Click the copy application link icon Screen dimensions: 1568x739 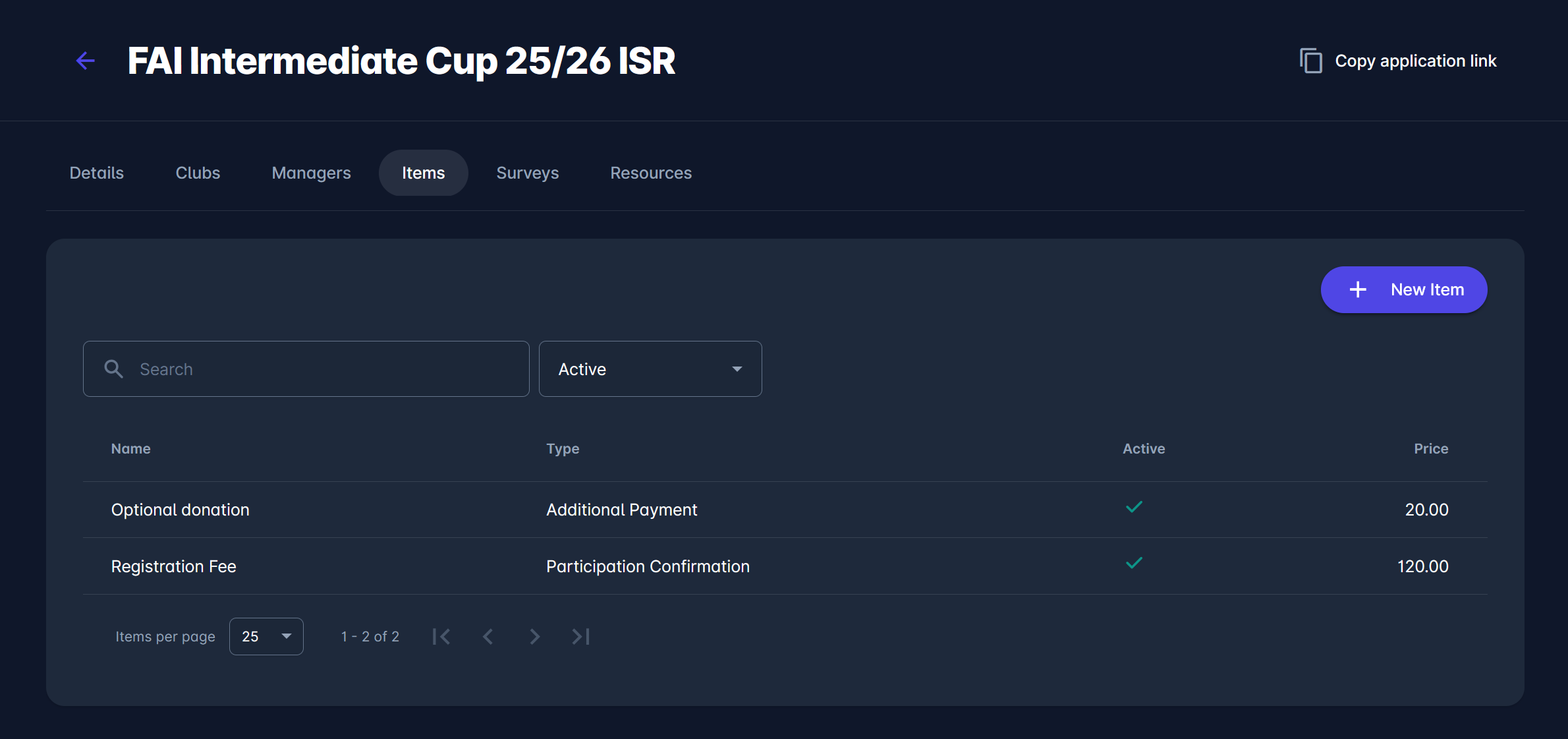click(1310, 61)
